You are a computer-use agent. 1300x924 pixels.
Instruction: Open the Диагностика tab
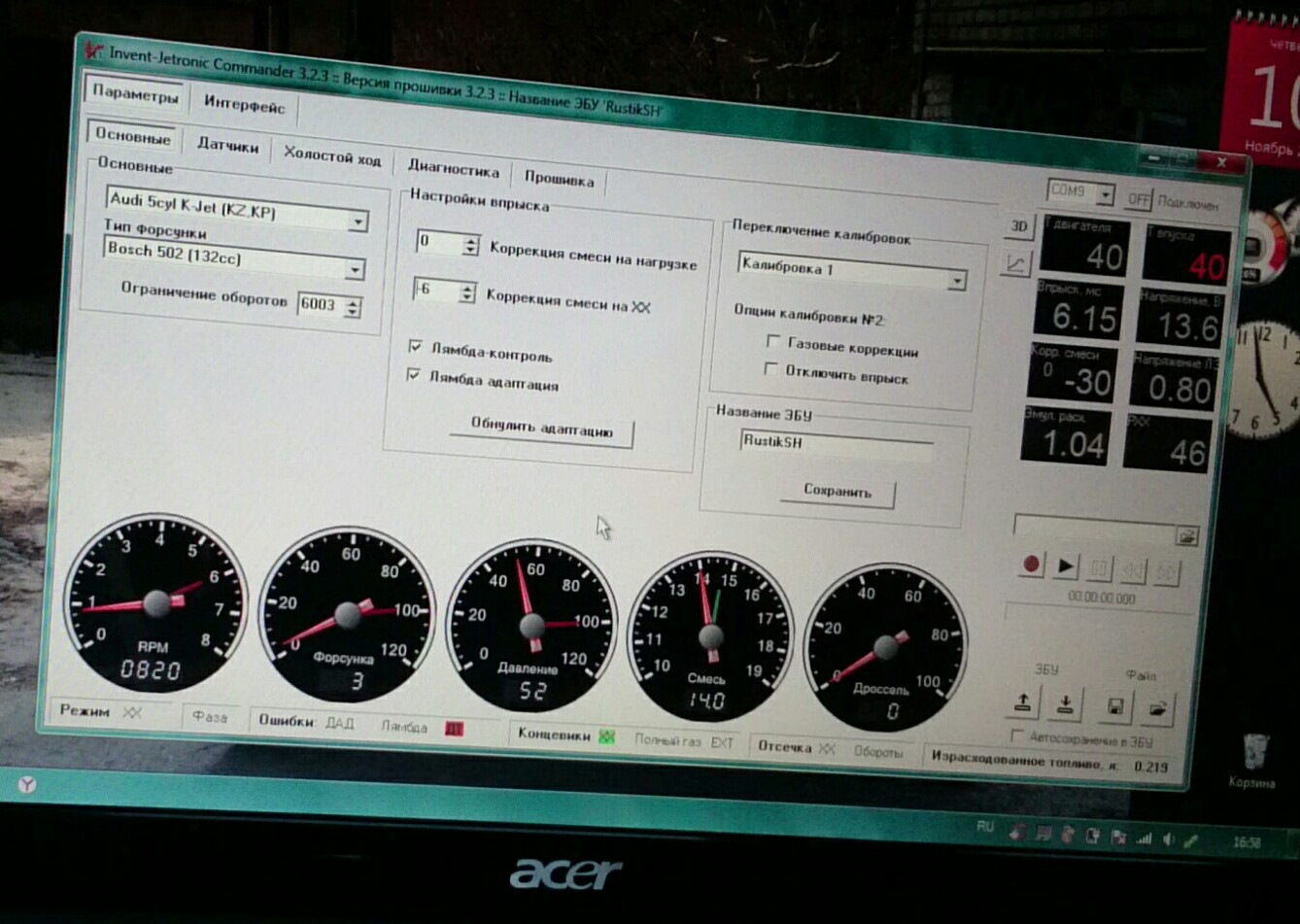tap(453, 168)
